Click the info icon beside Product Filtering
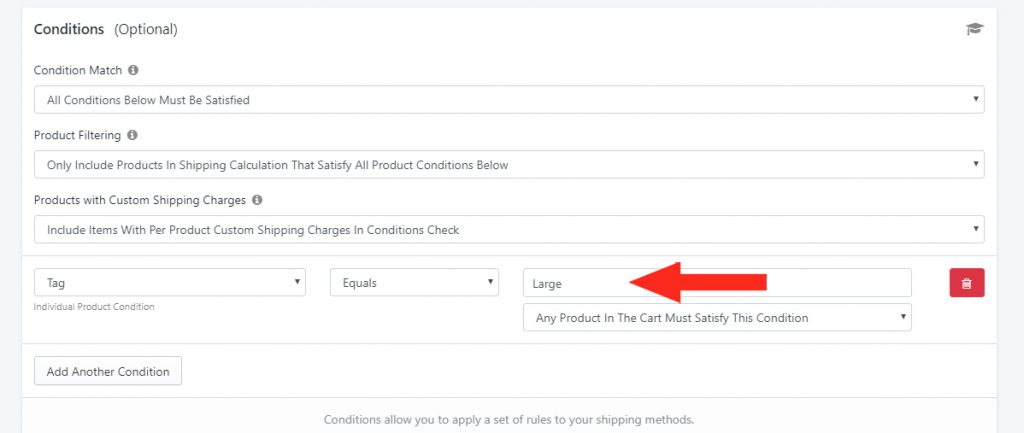 [x=132, y=135]
